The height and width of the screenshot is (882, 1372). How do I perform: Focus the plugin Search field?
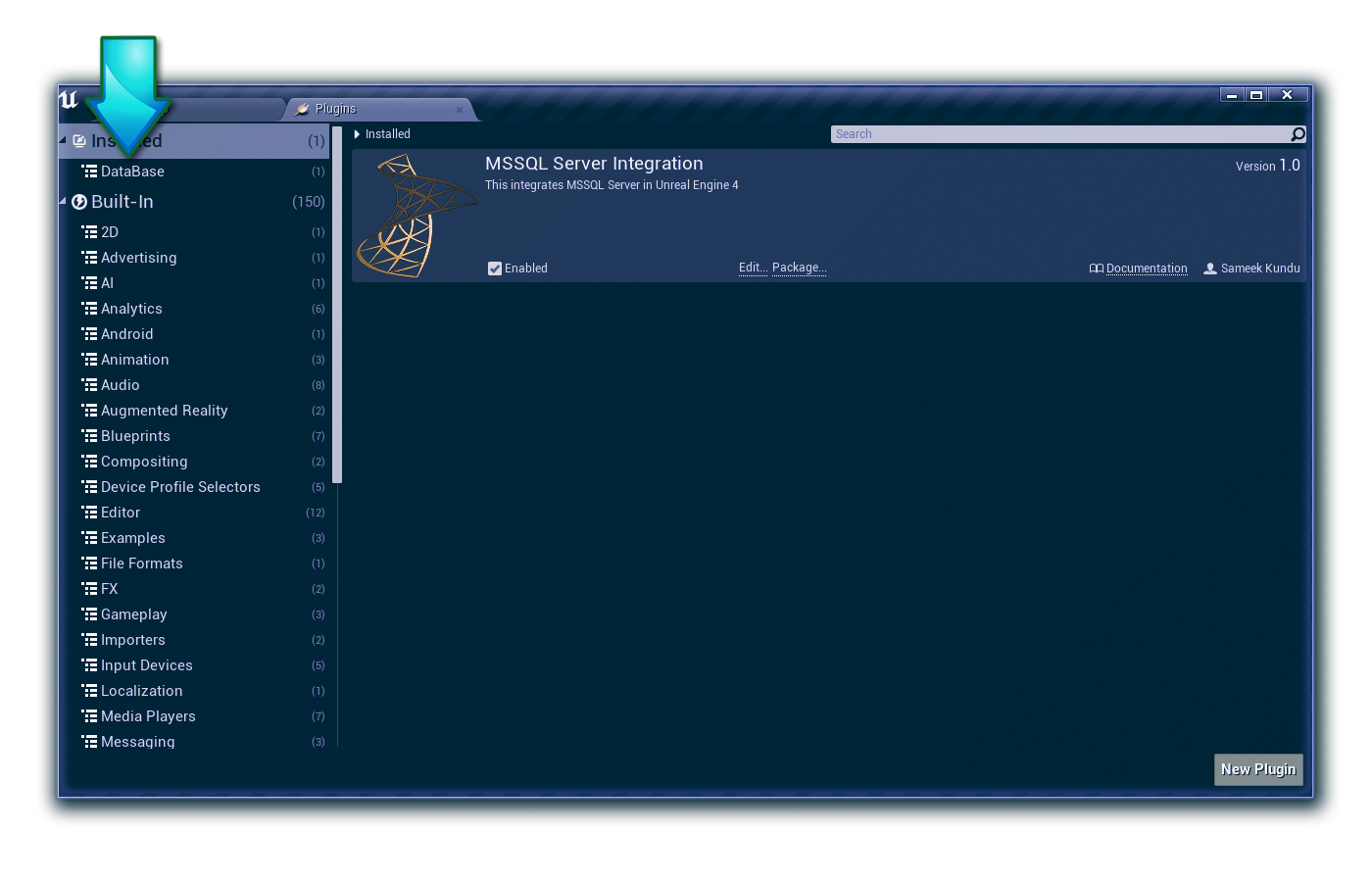[1058, 134]
